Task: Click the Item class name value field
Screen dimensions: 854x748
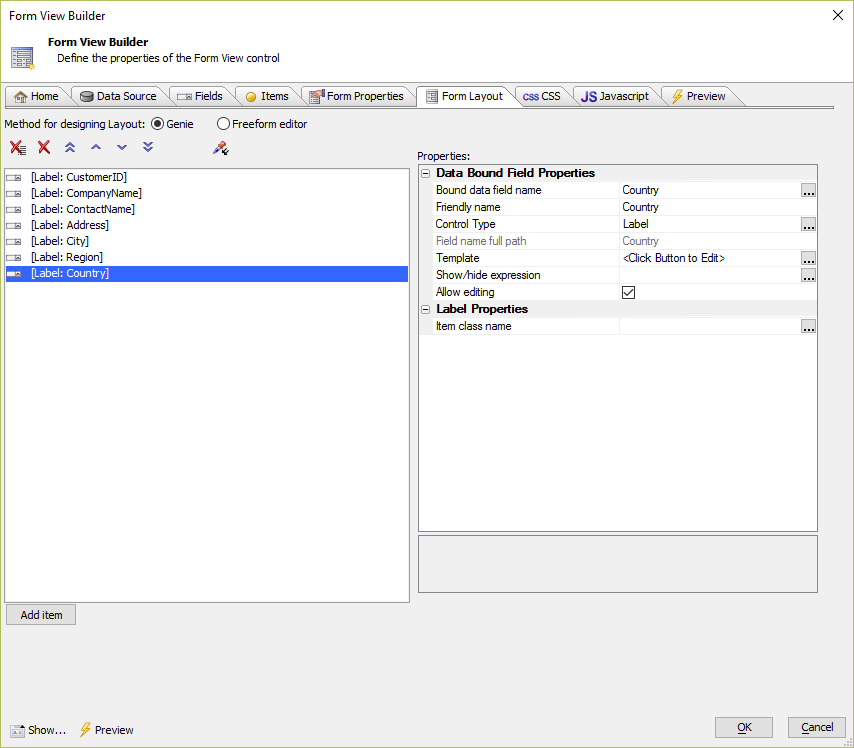Action: (x=710, y=327)
